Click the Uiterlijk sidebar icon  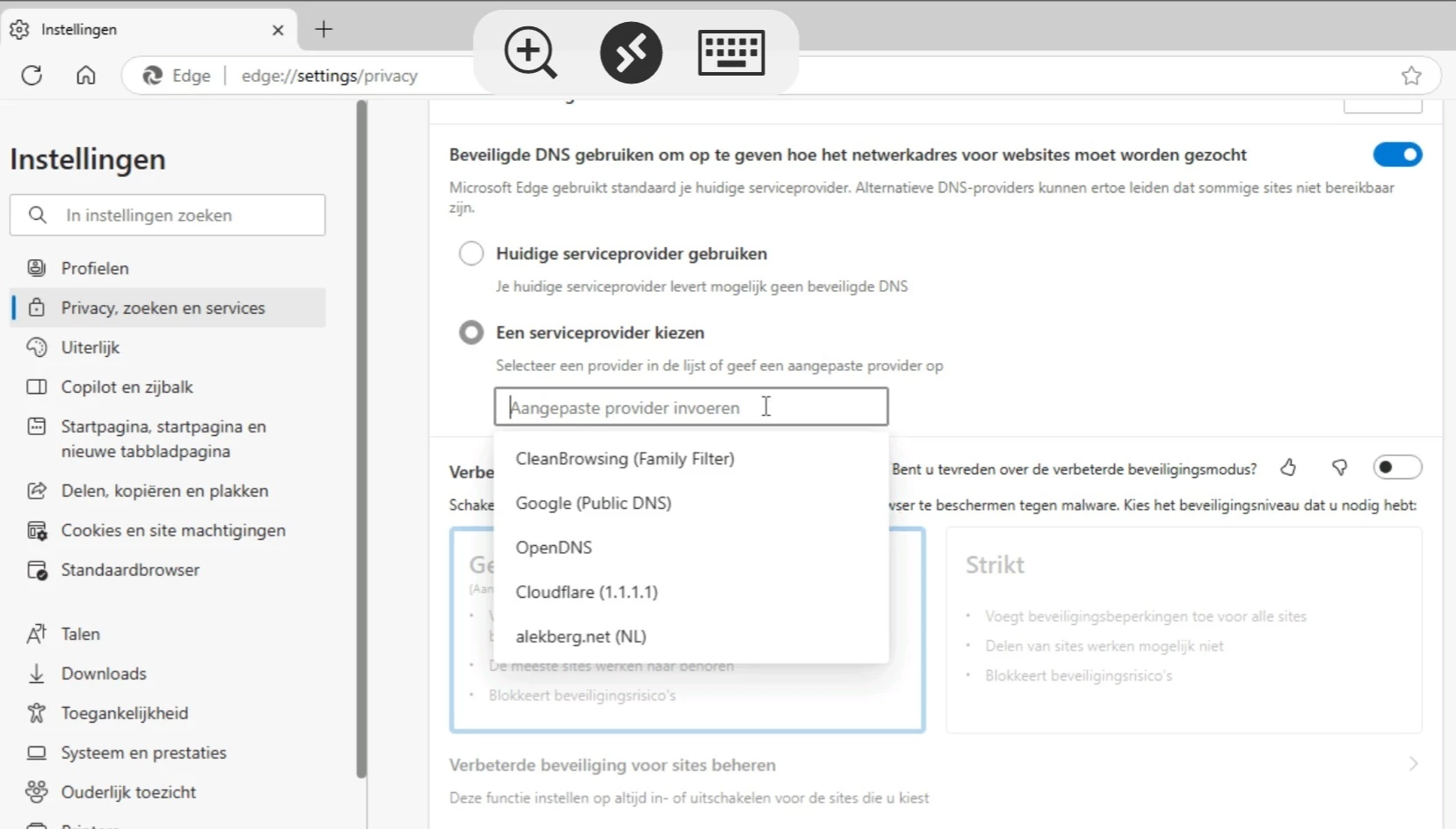[36, 347]
